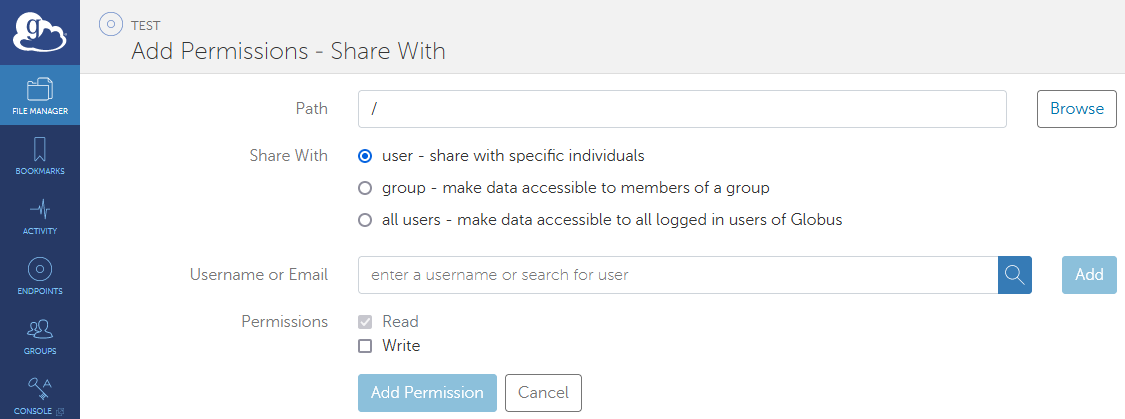Focus the Path input field
The image size is (1125, 419).
click(x=681, y=109)
